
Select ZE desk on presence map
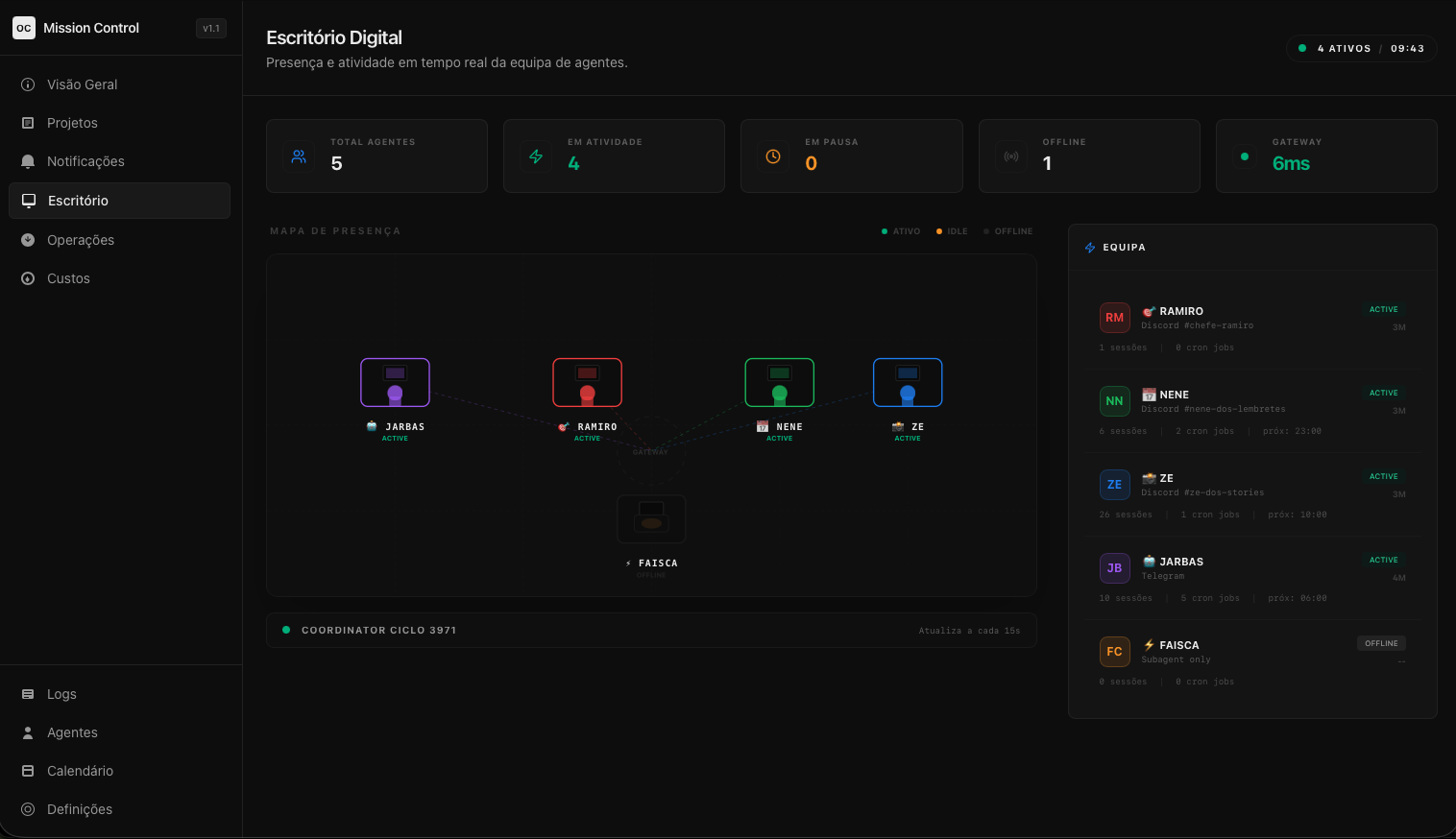pyautogui.click(x=908, y=383)
